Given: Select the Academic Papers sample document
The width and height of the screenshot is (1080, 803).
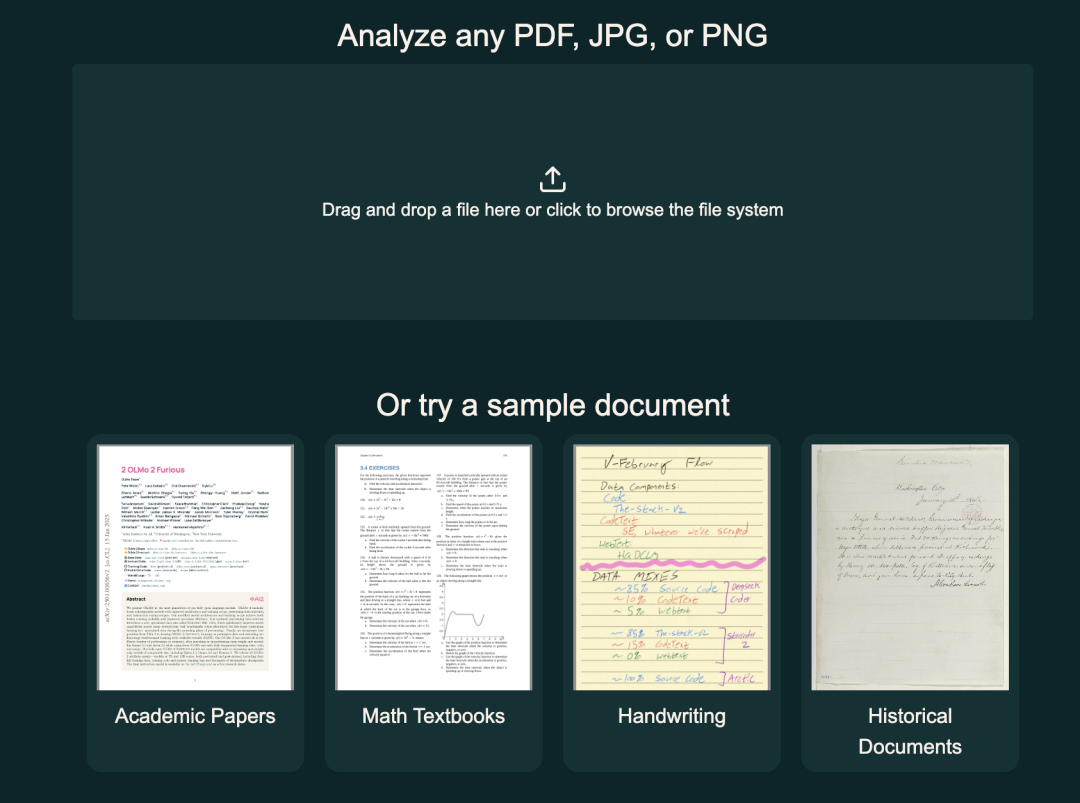Looking at the screenshot, I should point(193,567).
